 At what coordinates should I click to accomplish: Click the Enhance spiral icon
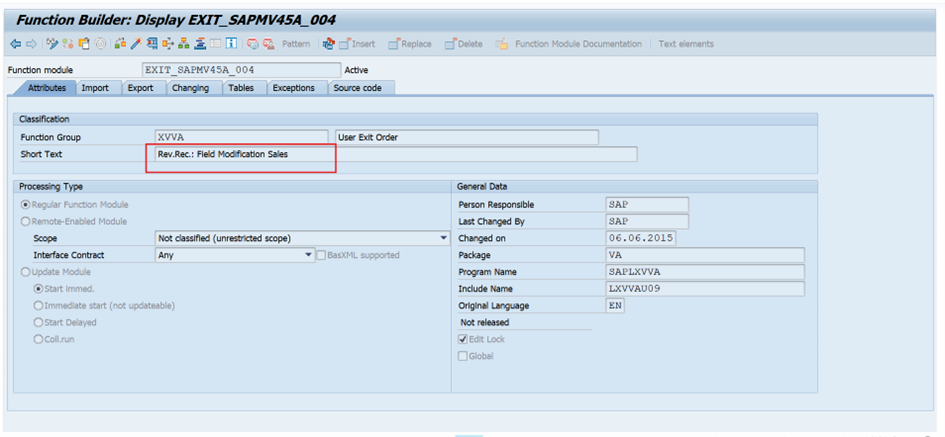point(100,44)
